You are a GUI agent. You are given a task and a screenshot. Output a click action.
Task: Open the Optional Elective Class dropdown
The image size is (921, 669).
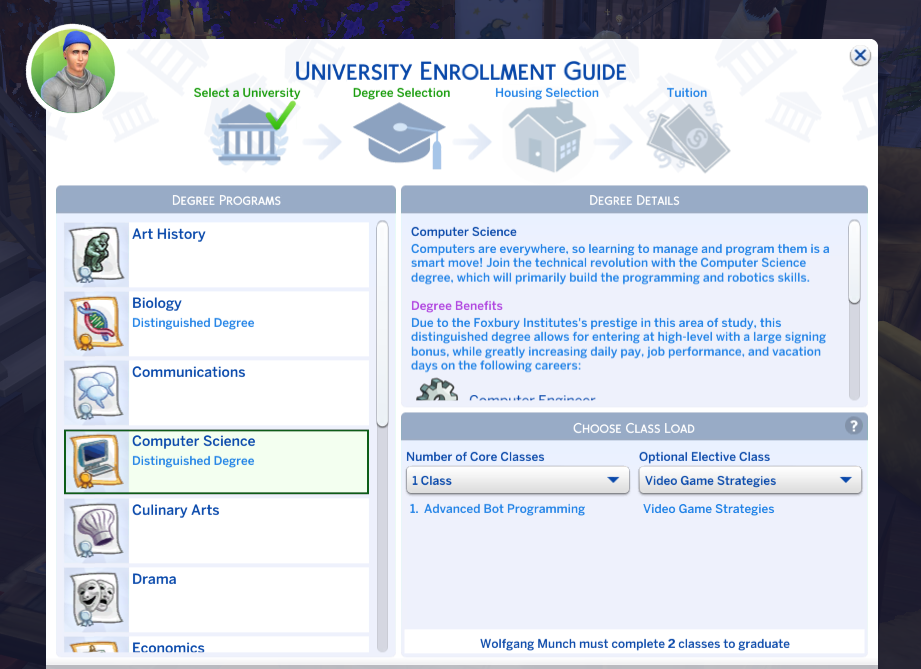click(750, 480)
